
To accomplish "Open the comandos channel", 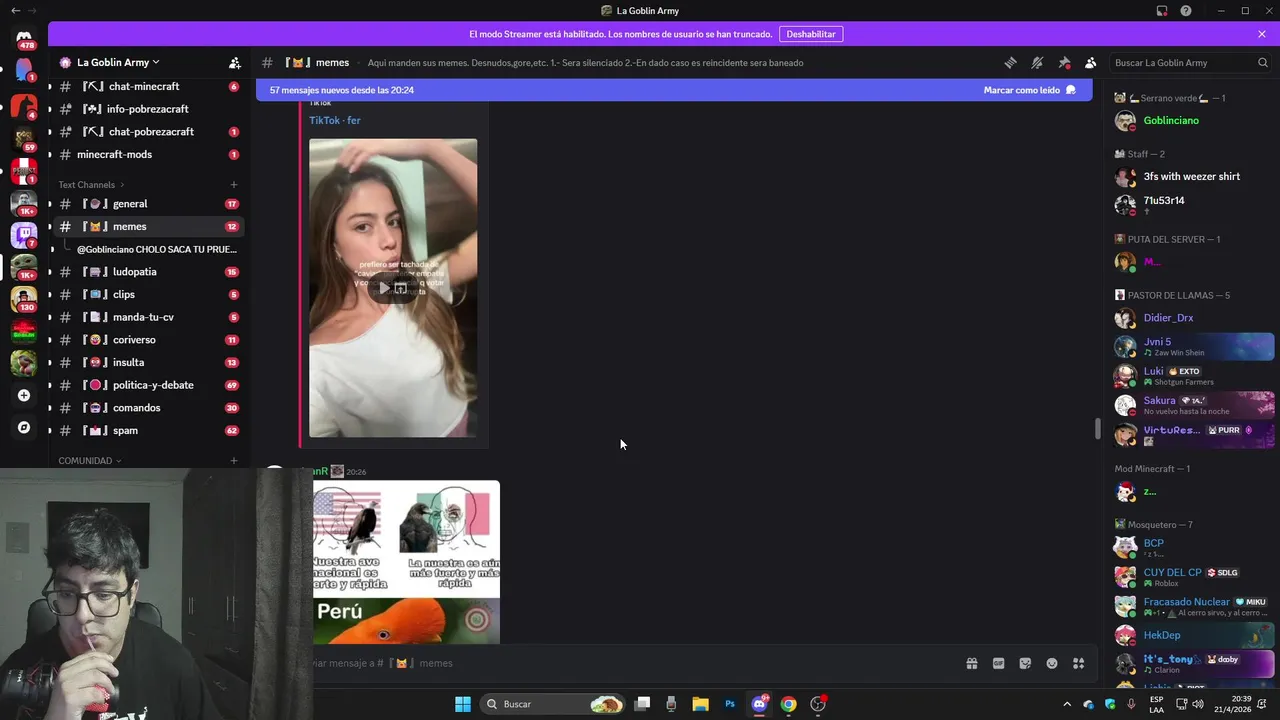I will (x=148, y=408).
